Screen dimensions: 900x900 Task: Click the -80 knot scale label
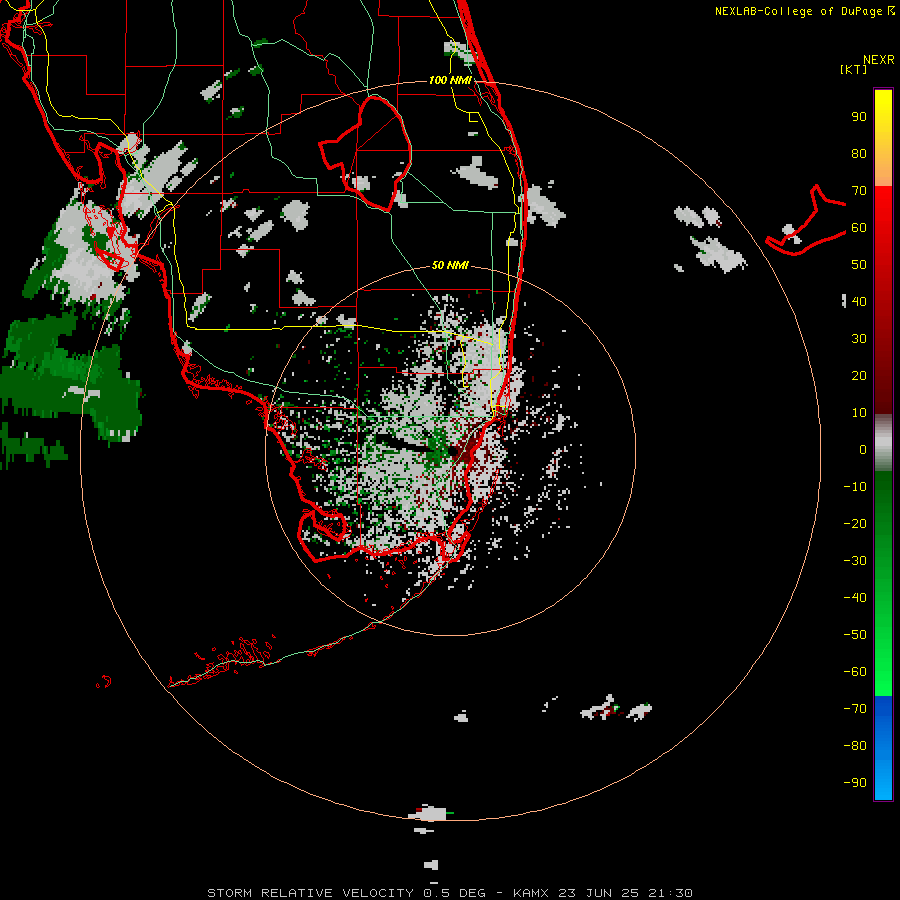click(x=855, y=746)
